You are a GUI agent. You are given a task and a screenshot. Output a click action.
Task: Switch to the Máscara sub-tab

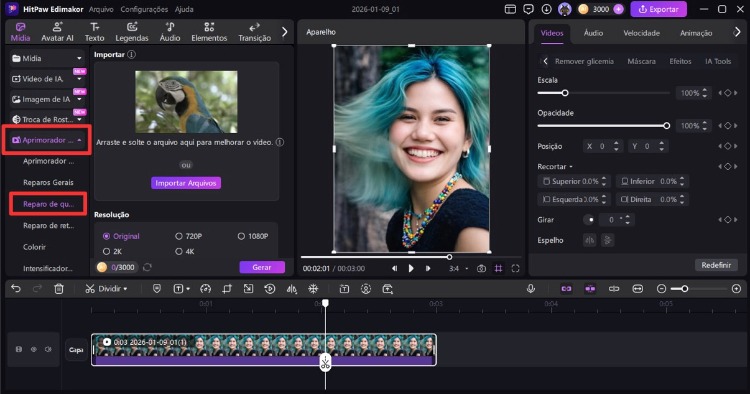tap(641, 61)
